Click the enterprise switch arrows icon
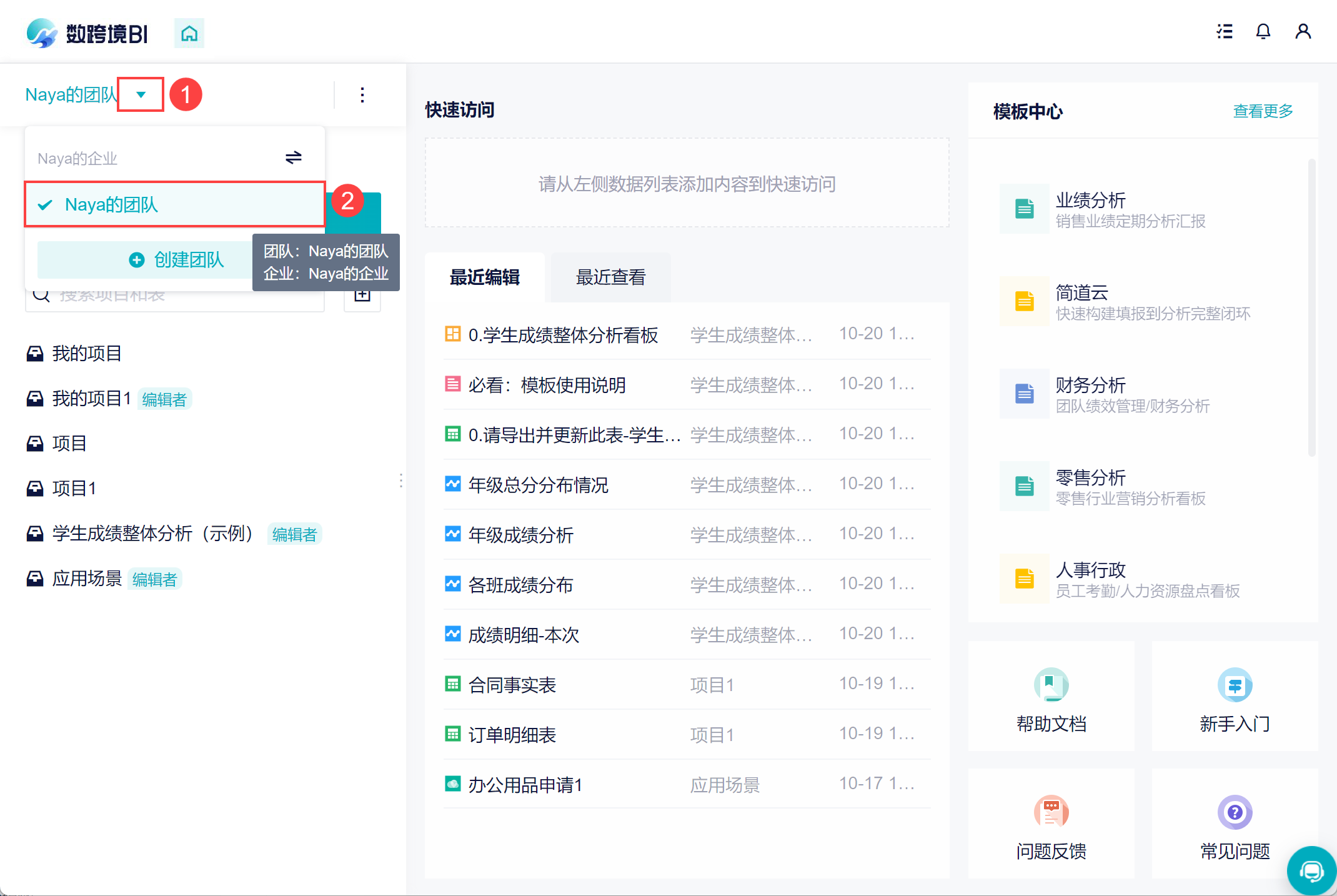The image size is (1337, 896). click(x=293, y=157)
